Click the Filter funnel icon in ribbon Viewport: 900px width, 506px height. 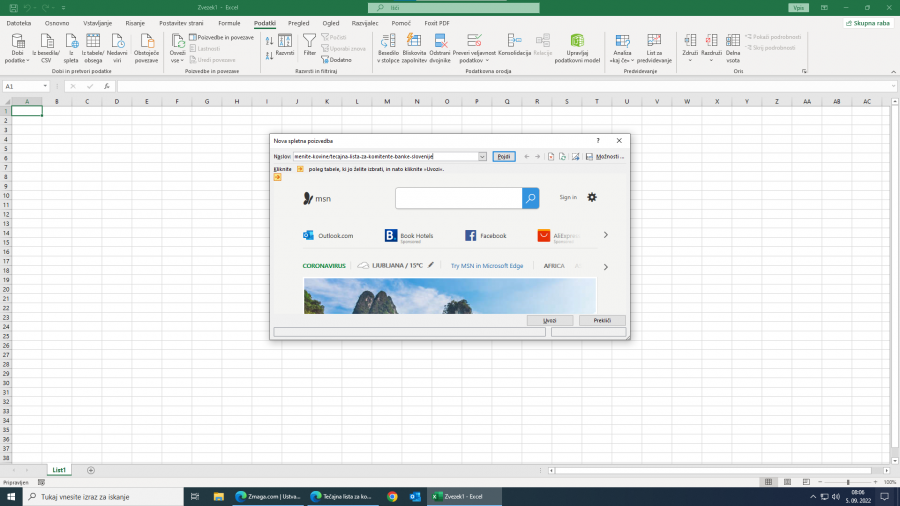310,40
